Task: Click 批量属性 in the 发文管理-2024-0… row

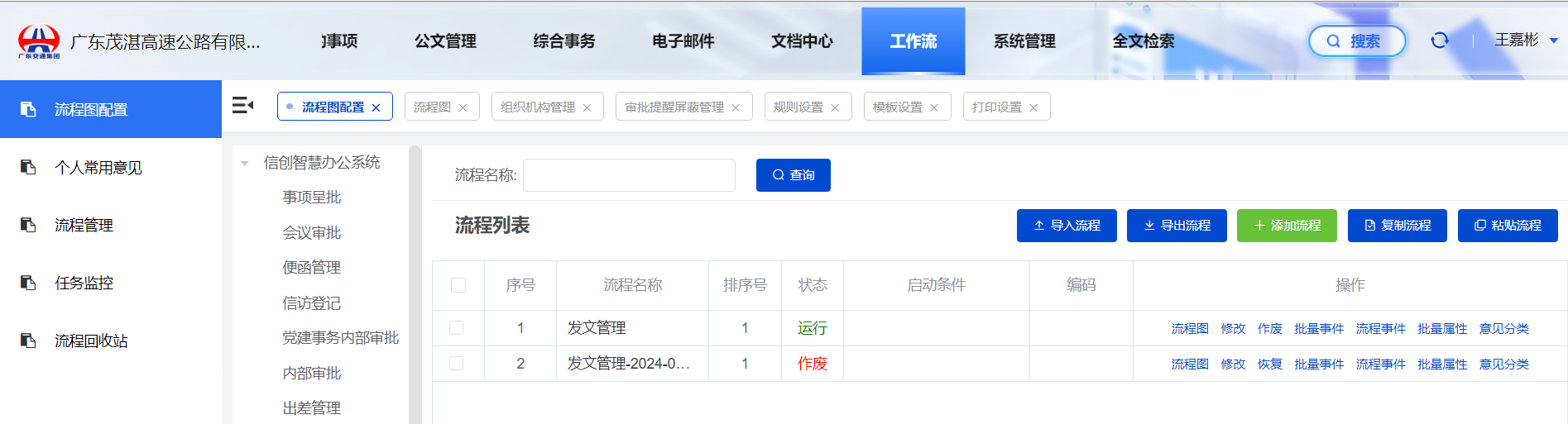Action: 1442,364
